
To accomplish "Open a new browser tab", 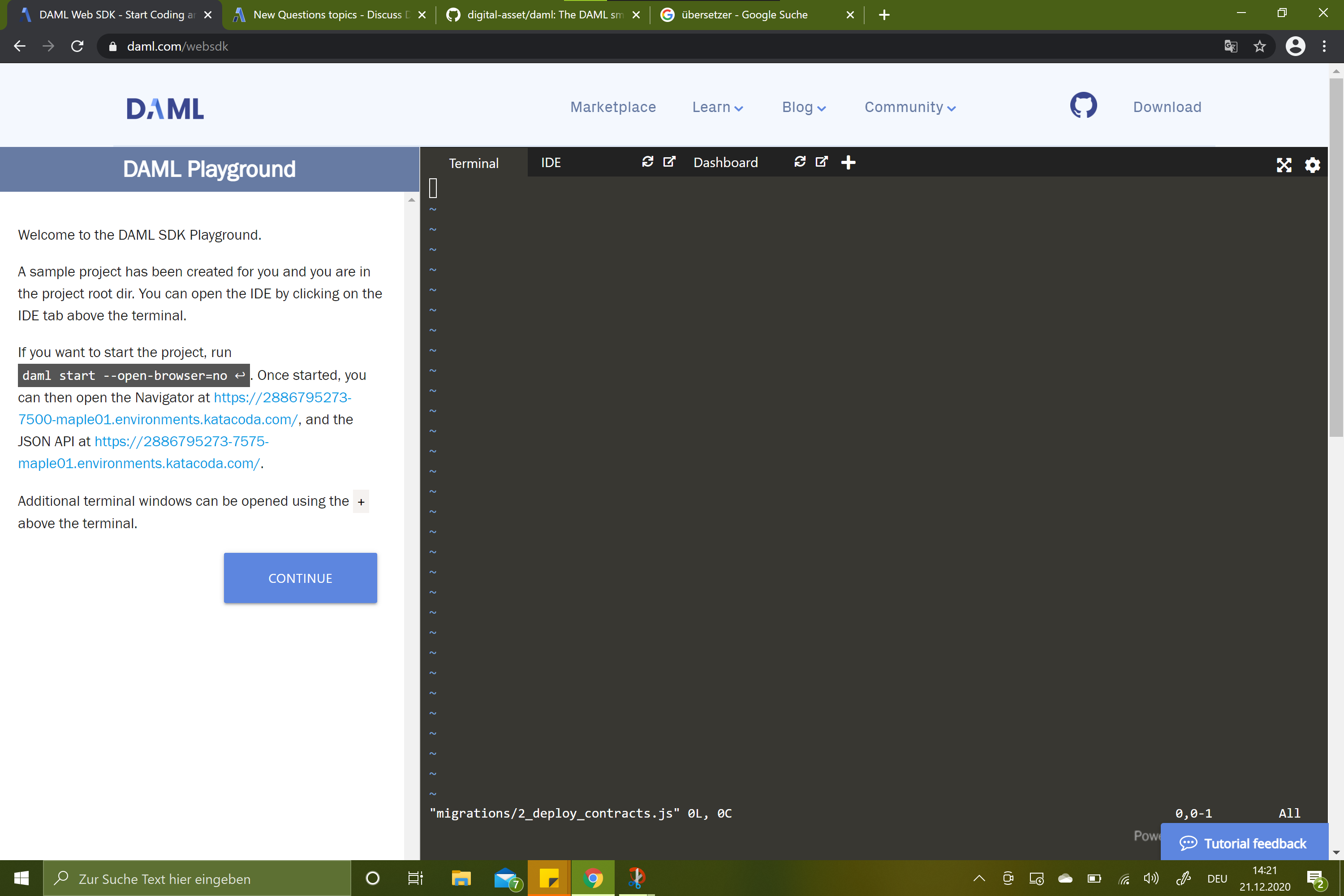I will pos(884,15).
